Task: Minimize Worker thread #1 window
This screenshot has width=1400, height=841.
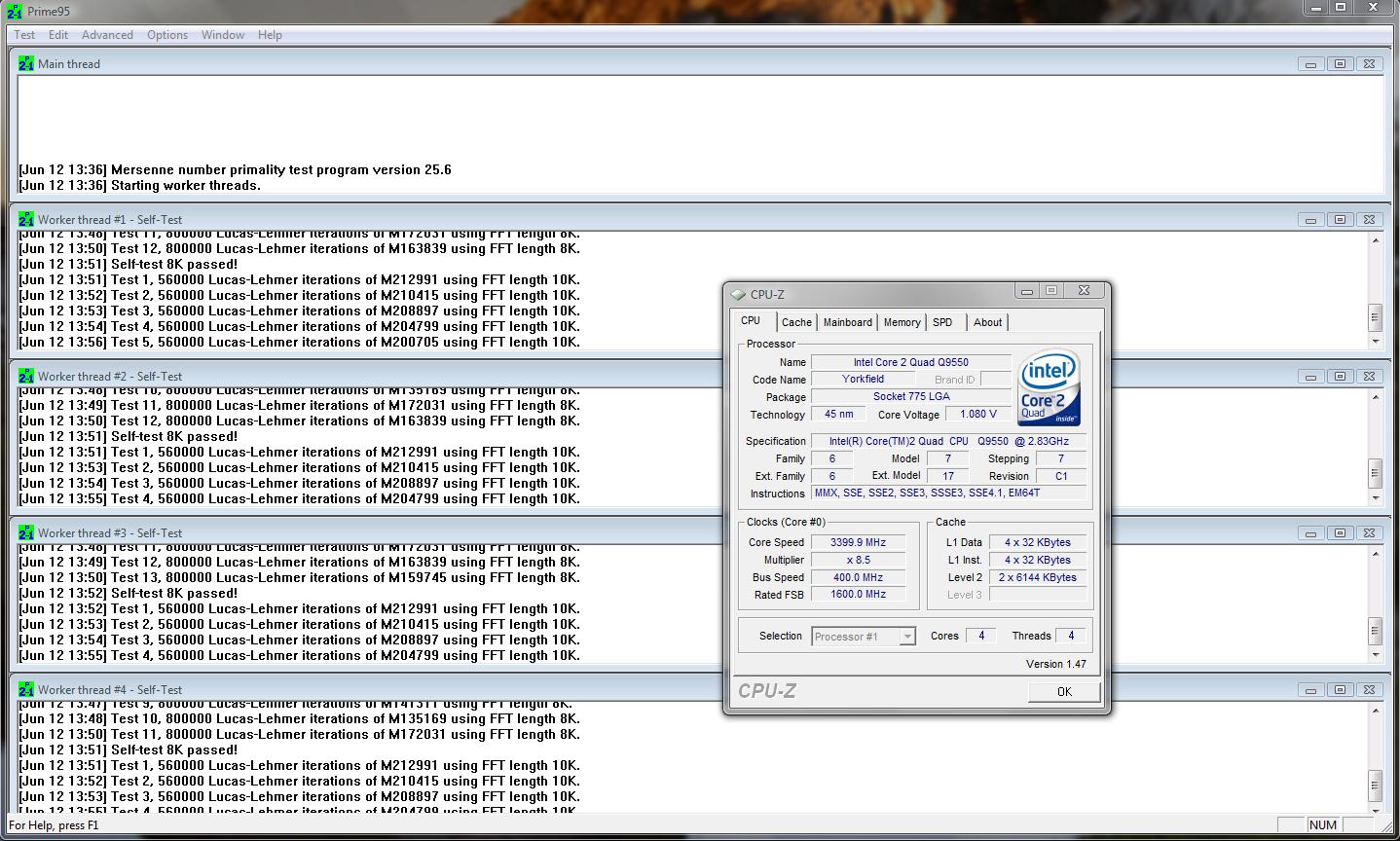Action: point(1310,220)
